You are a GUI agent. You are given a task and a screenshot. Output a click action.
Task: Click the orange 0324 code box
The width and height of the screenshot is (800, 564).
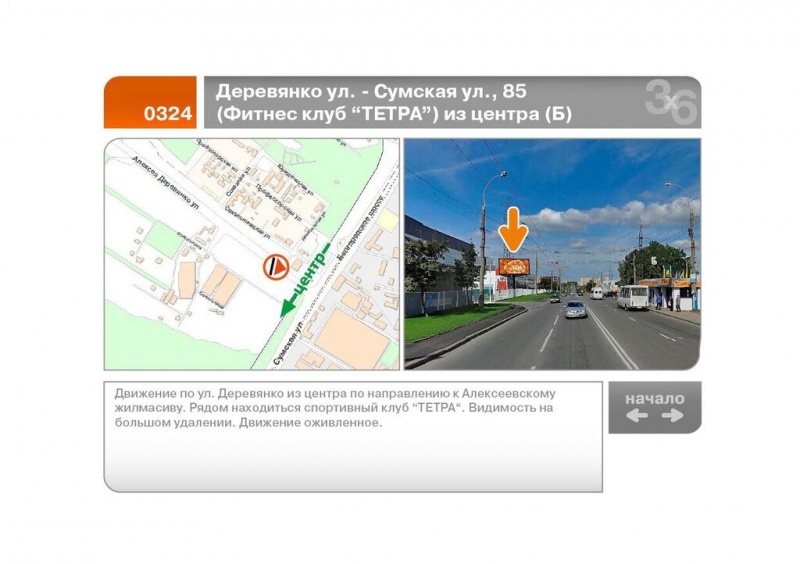[151, 103]
